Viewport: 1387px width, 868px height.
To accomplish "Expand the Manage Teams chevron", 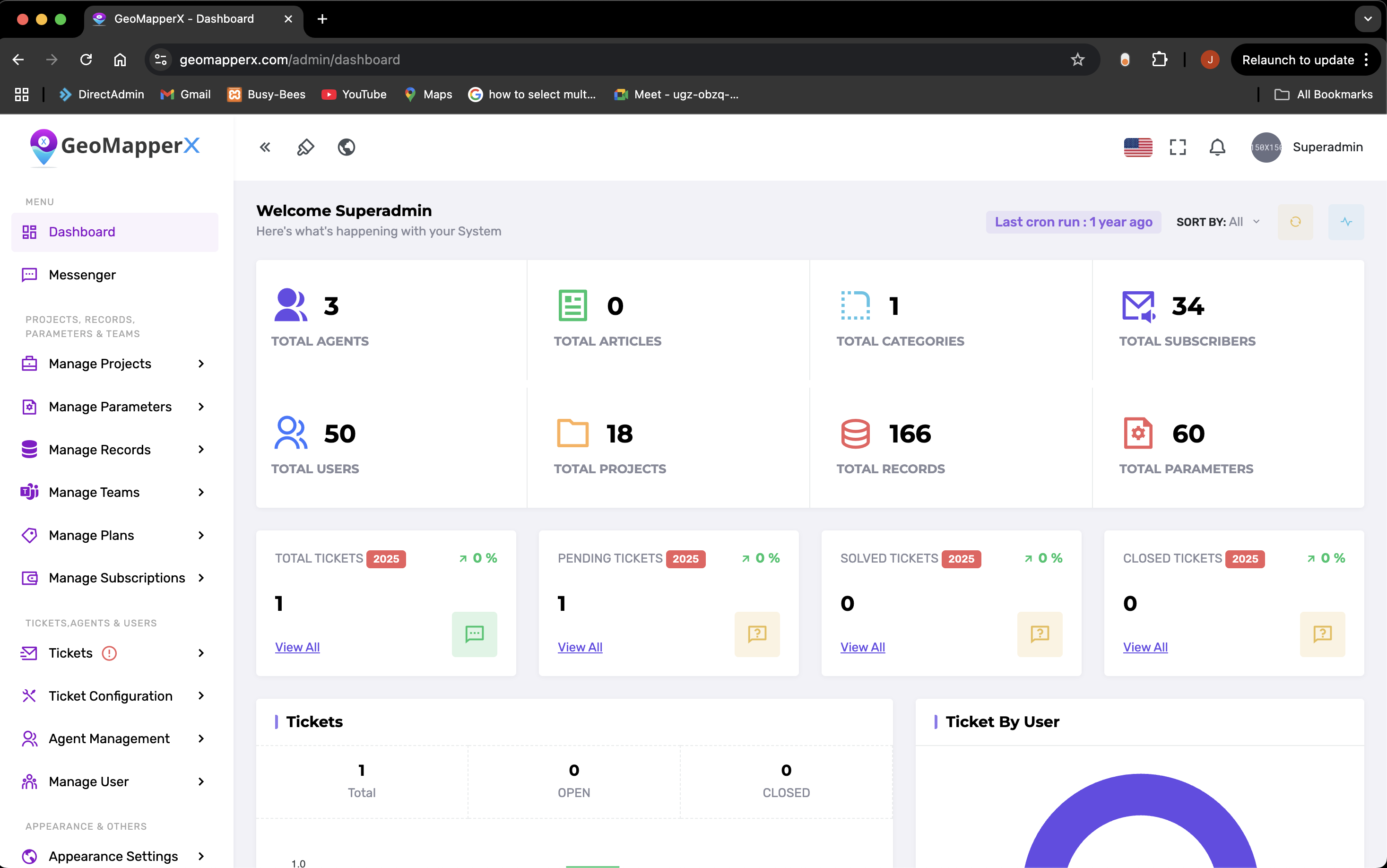I will coord(201,493).
